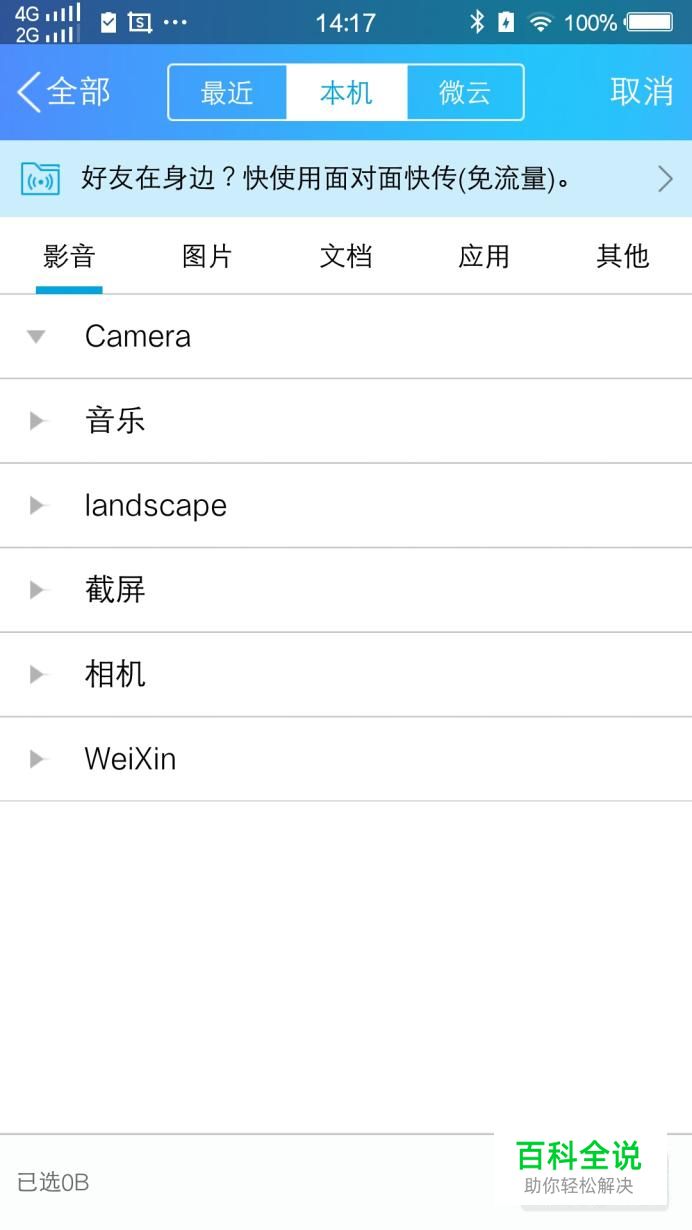The image size is (692, 1230).
Task: Tap the back arrow next to 全部
Action: coord(28,92)
